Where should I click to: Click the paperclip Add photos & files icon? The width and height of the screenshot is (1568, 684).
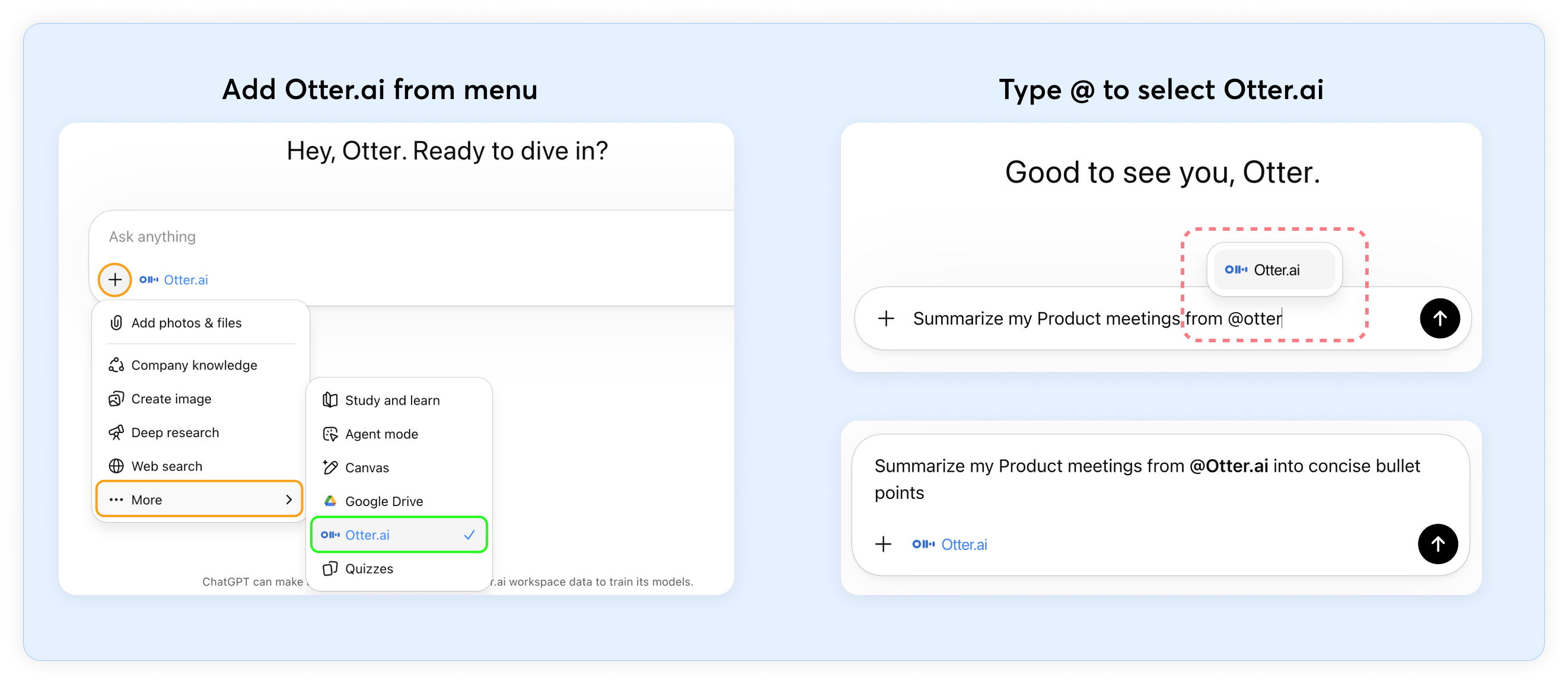tap(116, 323)
